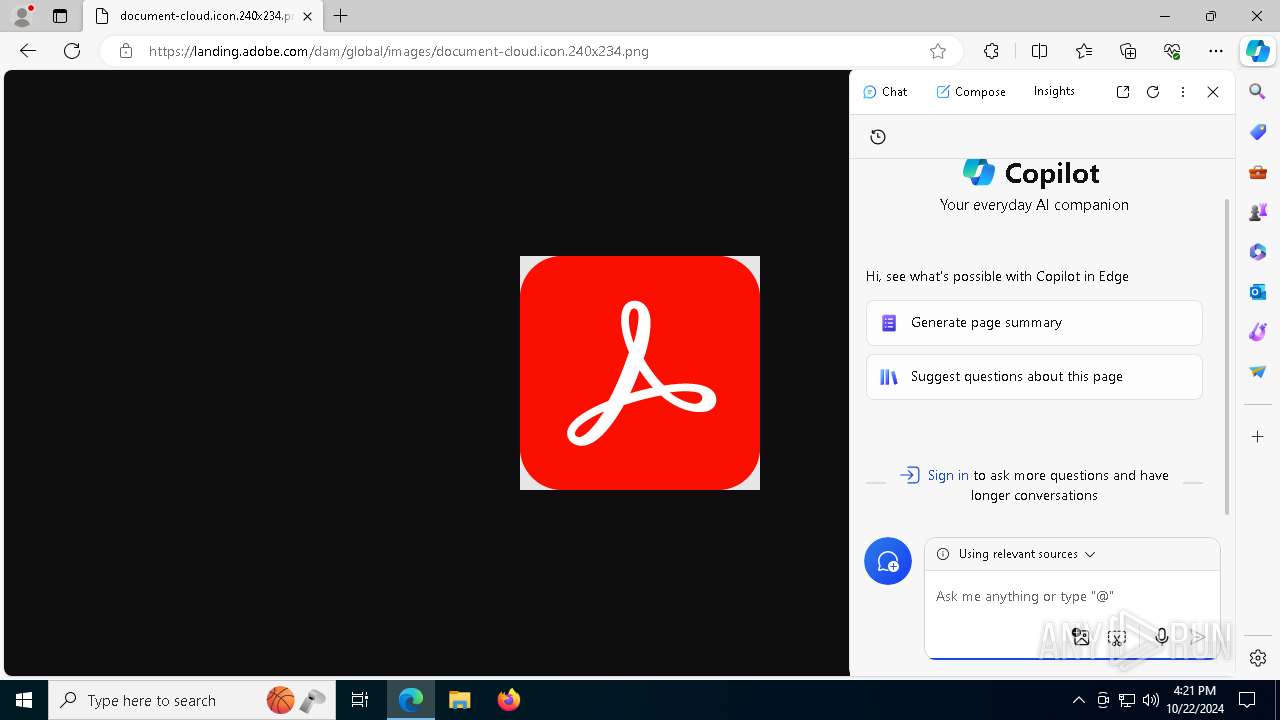
Task: Click the taskbar search box
Action: coord(192,700)
